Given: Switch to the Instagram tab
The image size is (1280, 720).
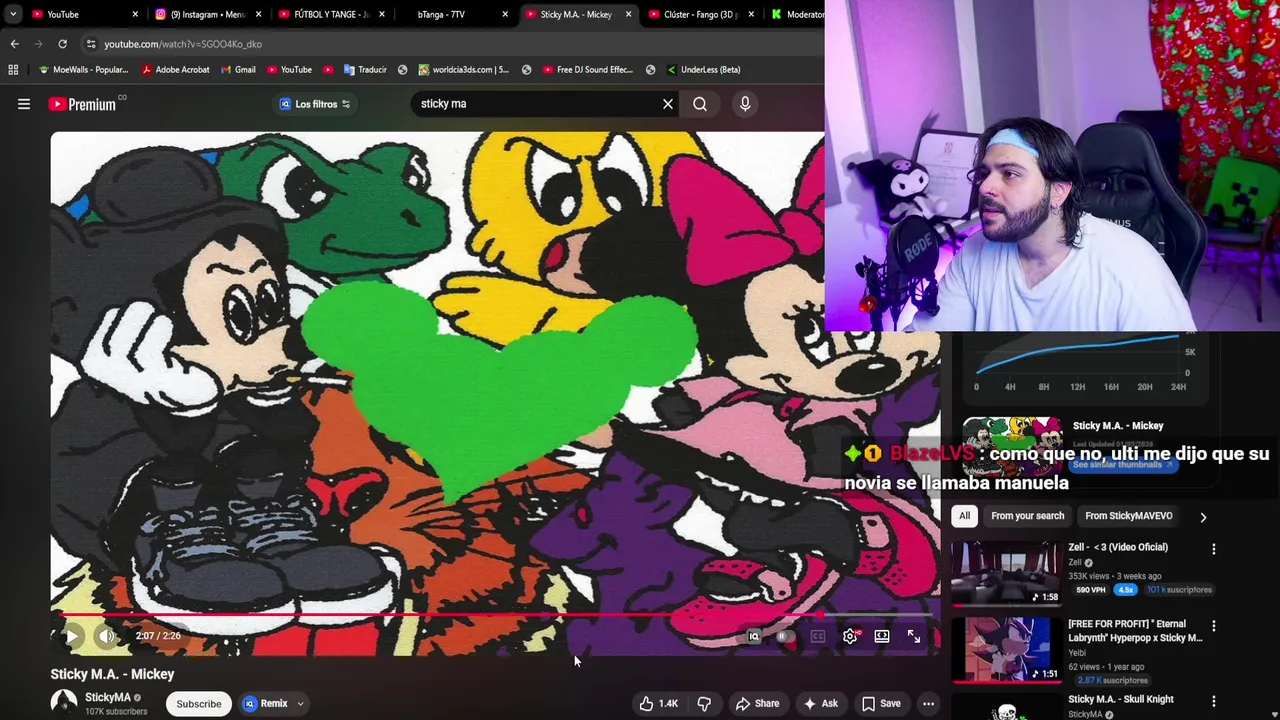Looking at the screenshot, I should point(206,14).
